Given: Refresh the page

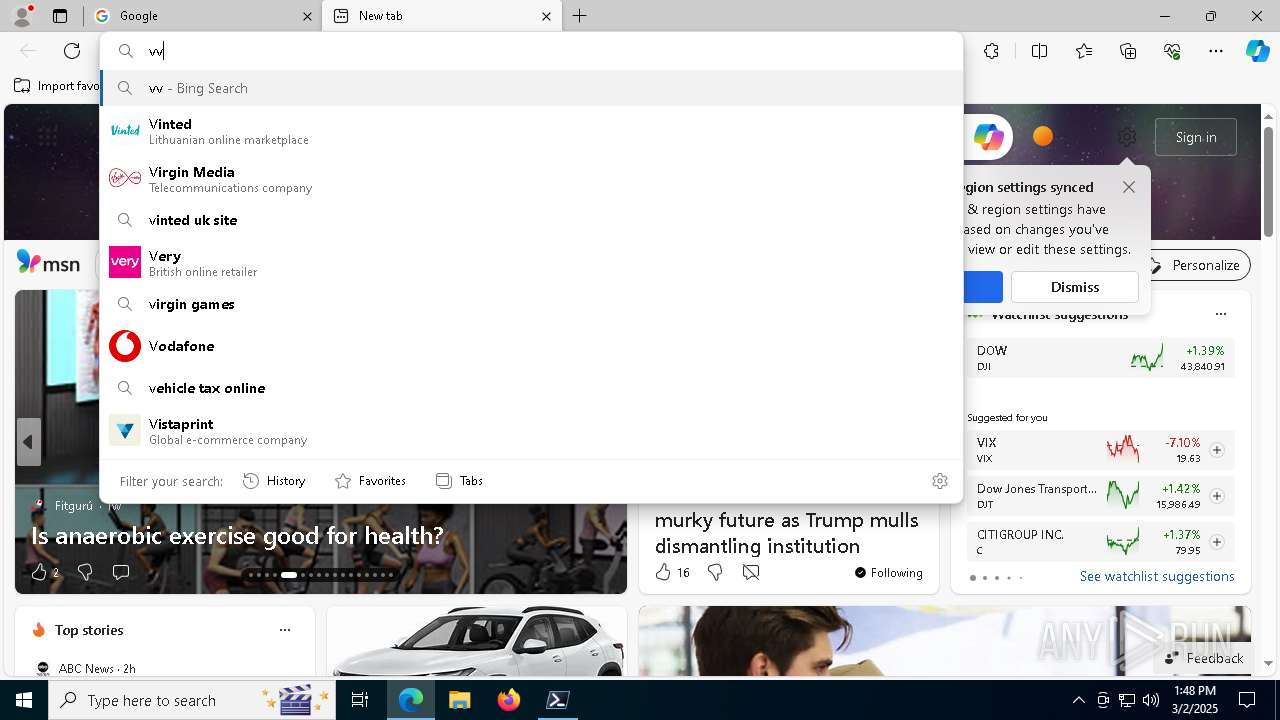Looking at the screenshot, I should (x=72, y=51).
